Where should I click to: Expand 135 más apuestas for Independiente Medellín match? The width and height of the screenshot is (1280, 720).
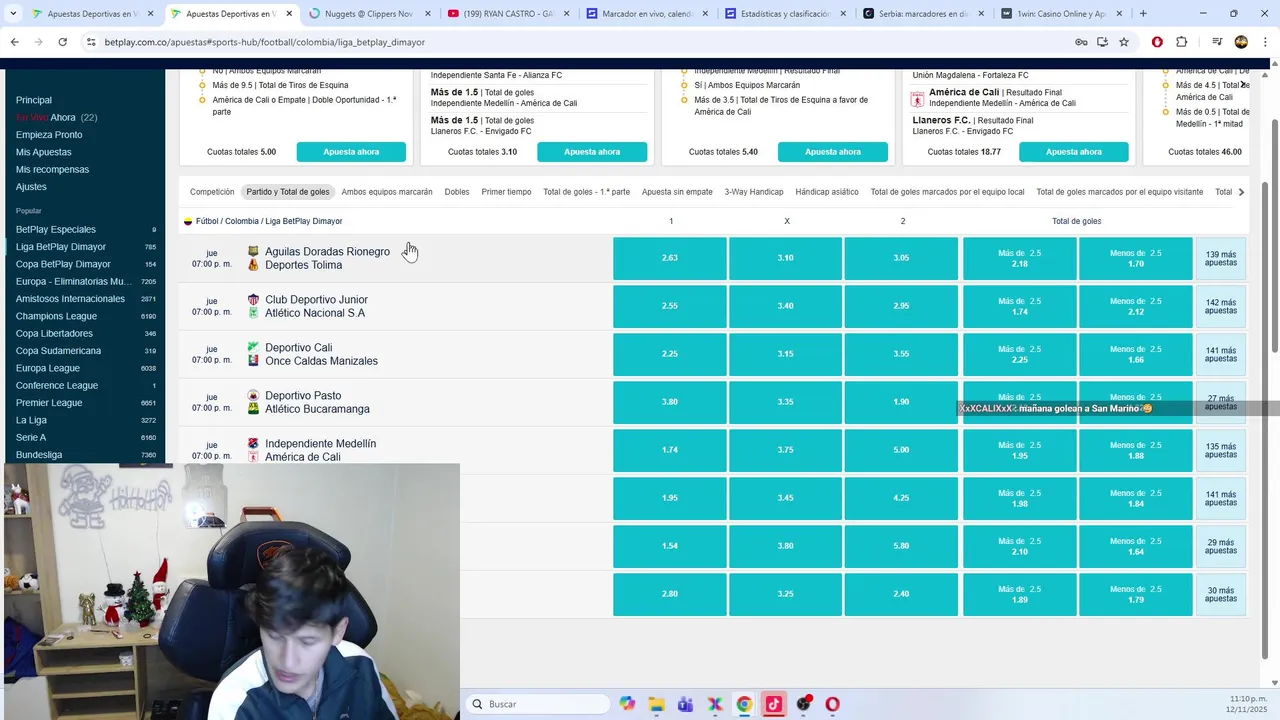[x=1221, y=450]
